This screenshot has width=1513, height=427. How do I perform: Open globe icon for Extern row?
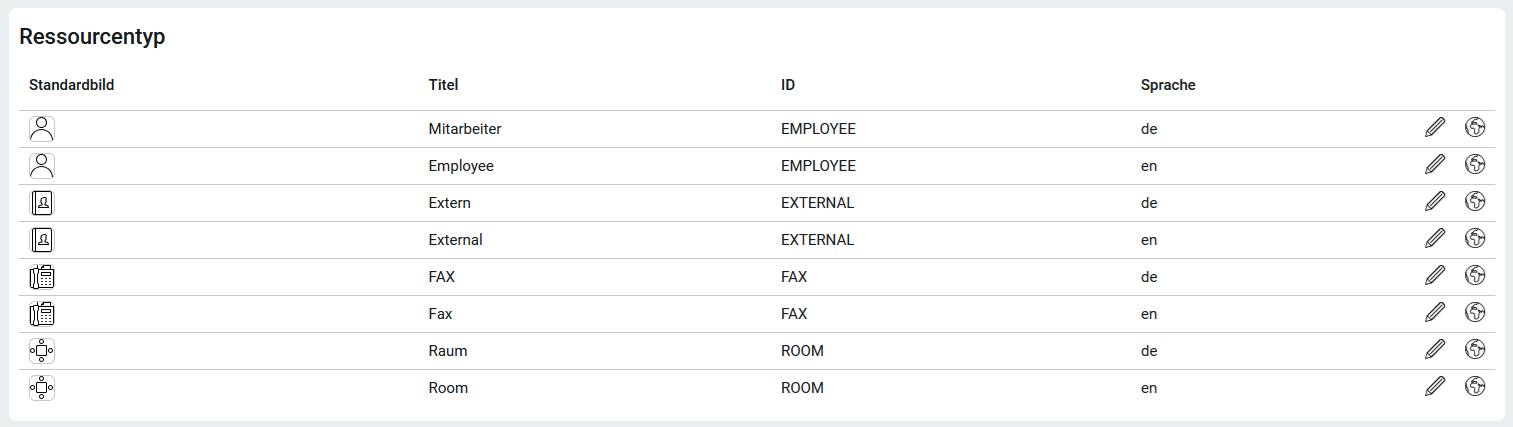tap(1474, 201)
